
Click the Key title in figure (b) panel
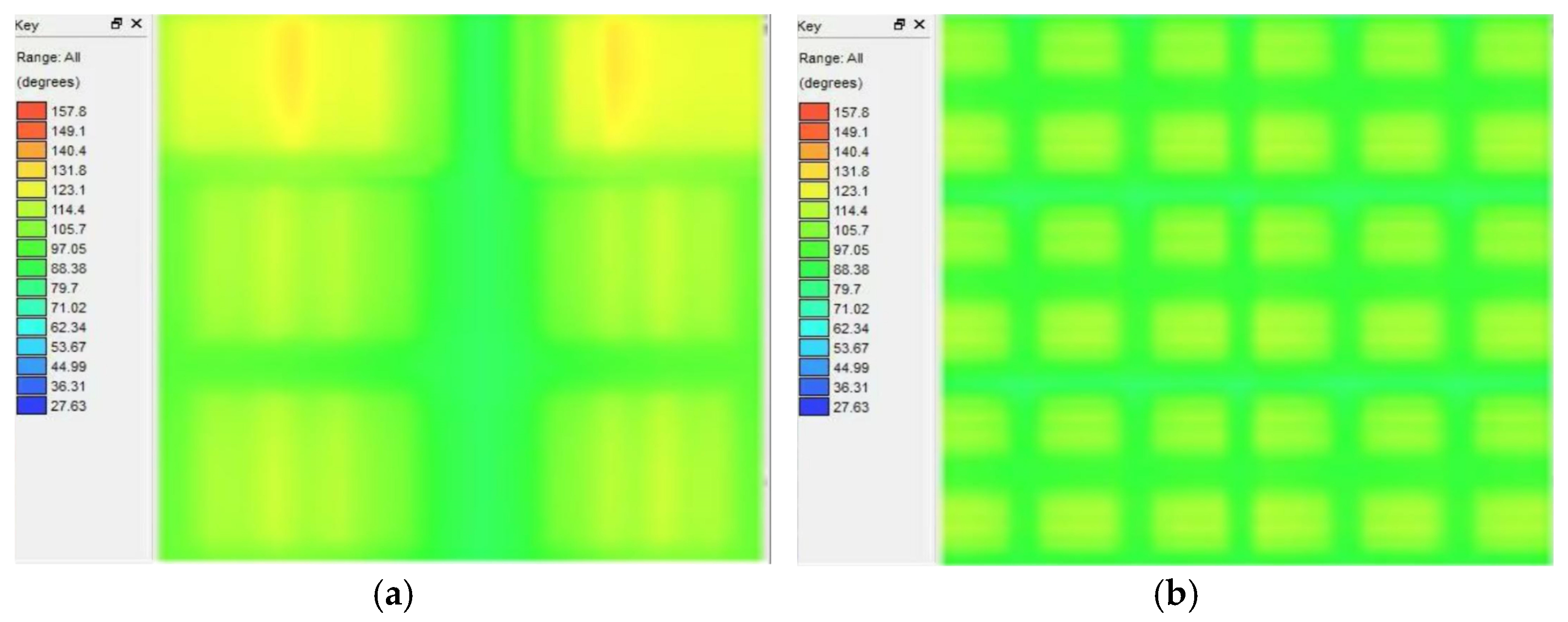pyautogui.click(x=810, y=26)
